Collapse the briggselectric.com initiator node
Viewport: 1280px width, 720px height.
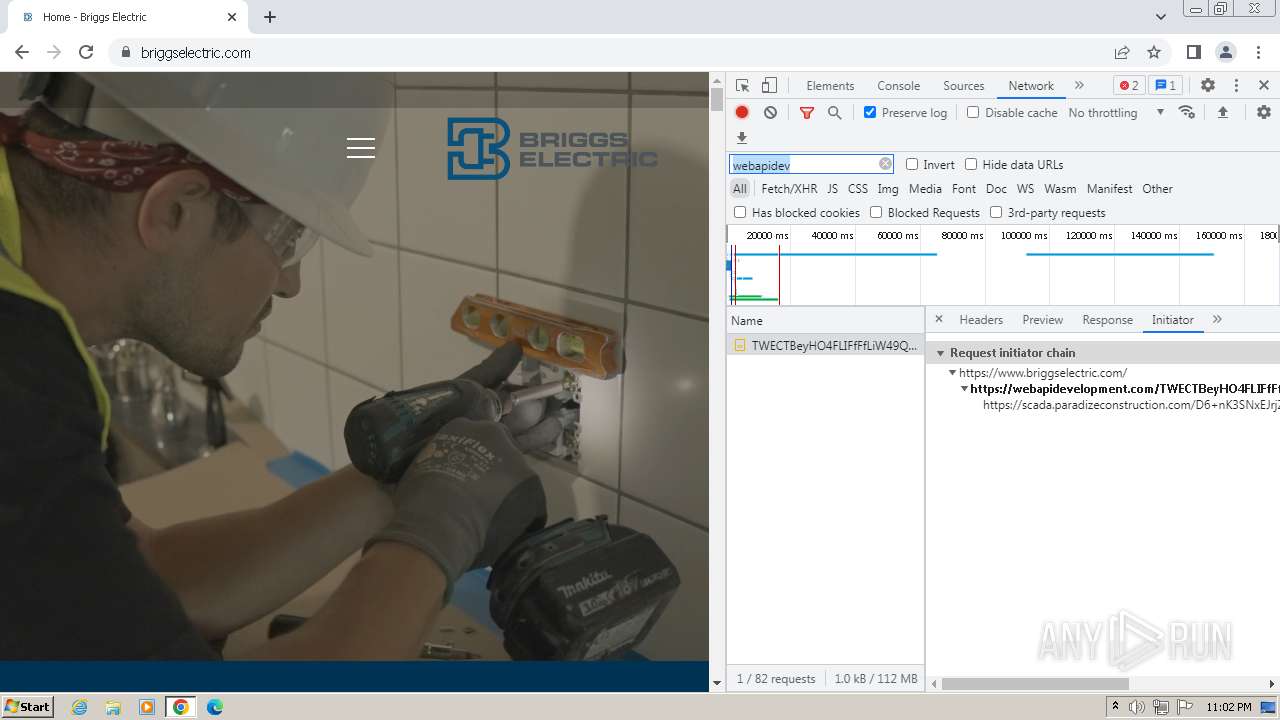953,373
